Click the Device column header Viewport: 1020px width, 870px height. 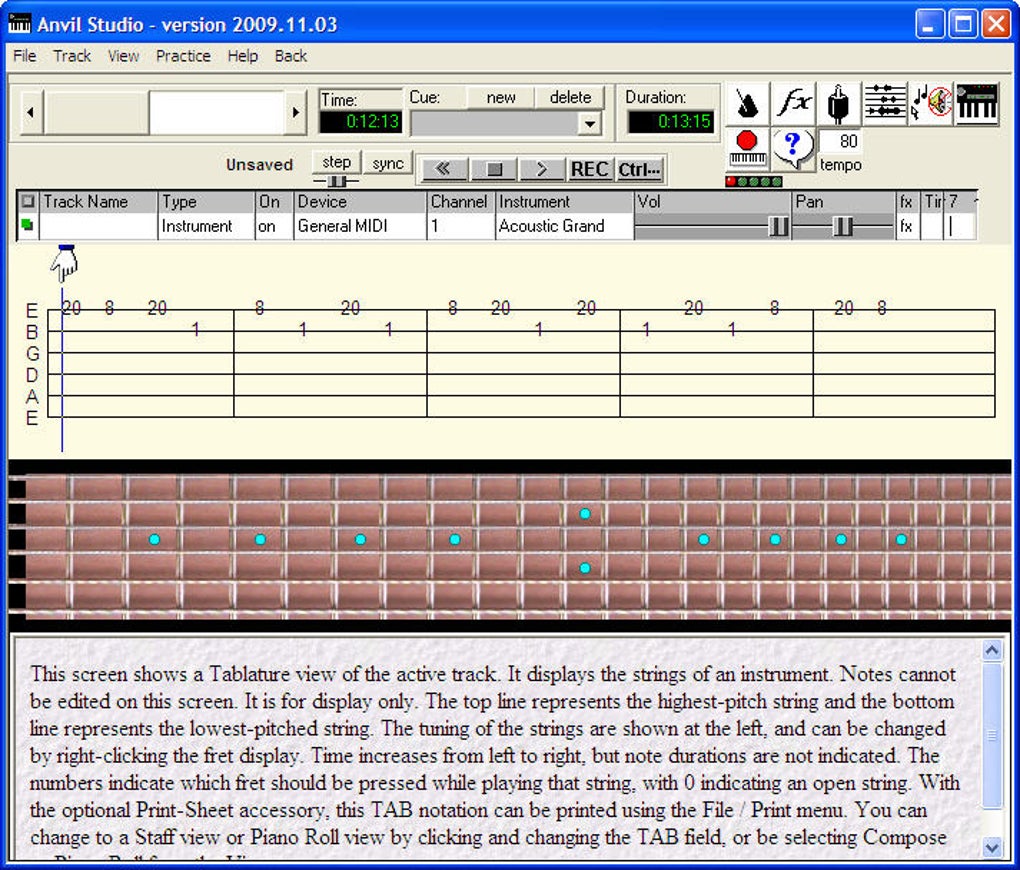point(360,202)
